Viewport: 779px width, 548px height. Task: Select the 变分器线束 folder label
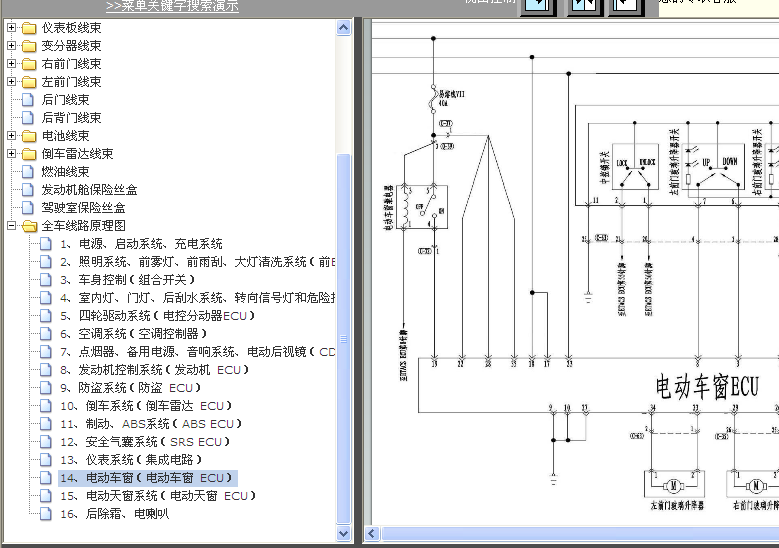[x=72, y=46]
